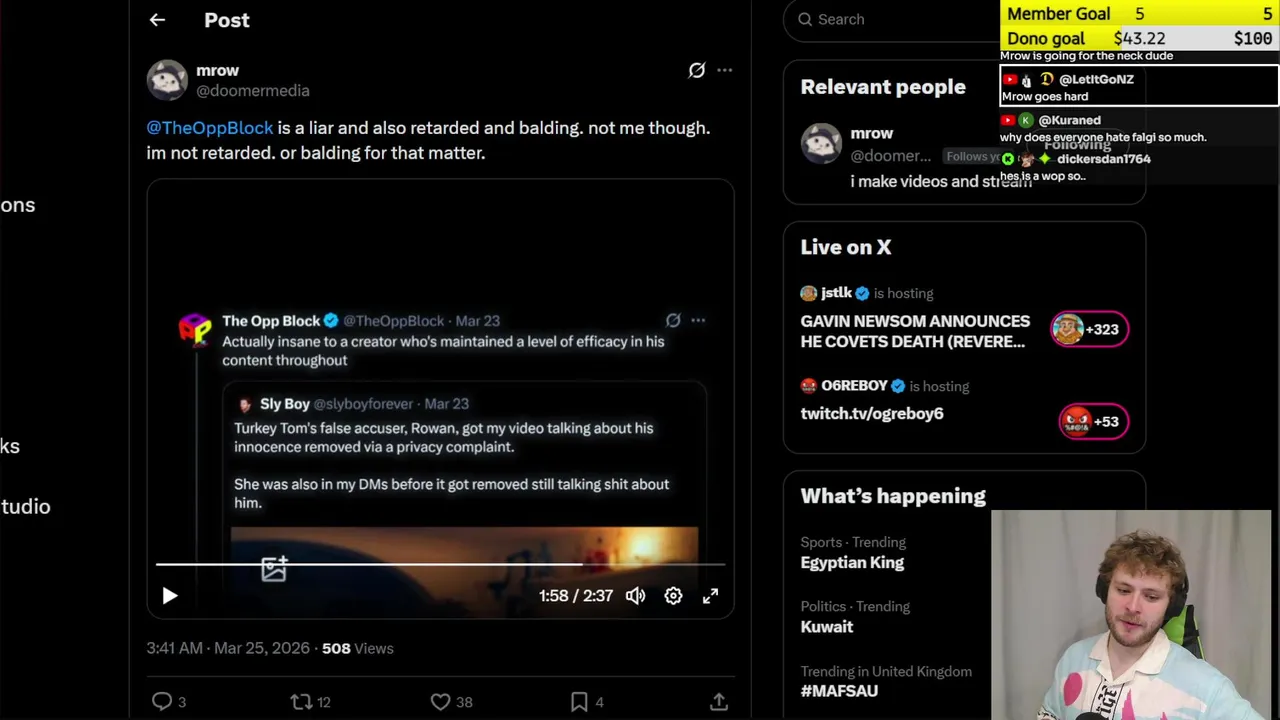Click the Grok icon on mrow's post
This screenshot has width=1280, height=720.
(696, 70)
